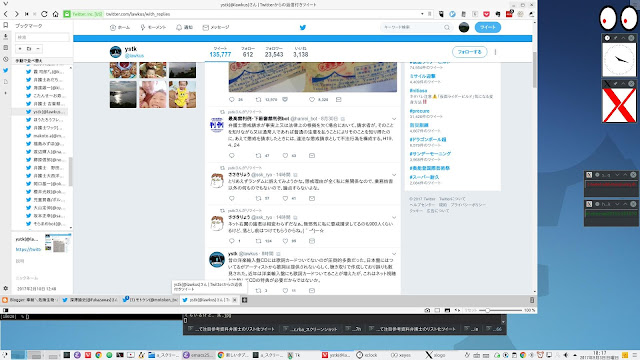The image size is (640, 360).
Task: Switch to the Fukazawa Twitter browser tab
Action: [90, 300]
